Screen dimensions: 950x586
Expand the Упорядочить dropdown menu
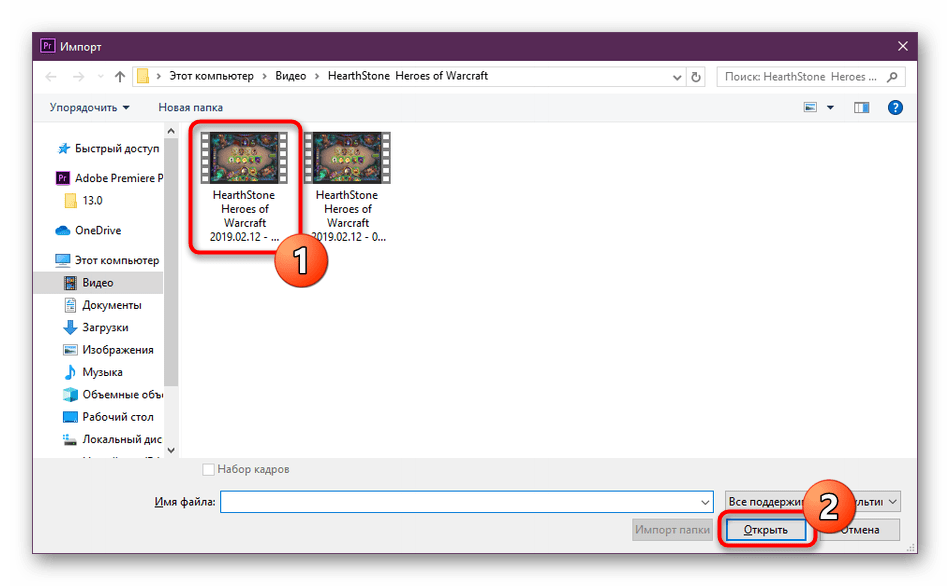[89, 107]
